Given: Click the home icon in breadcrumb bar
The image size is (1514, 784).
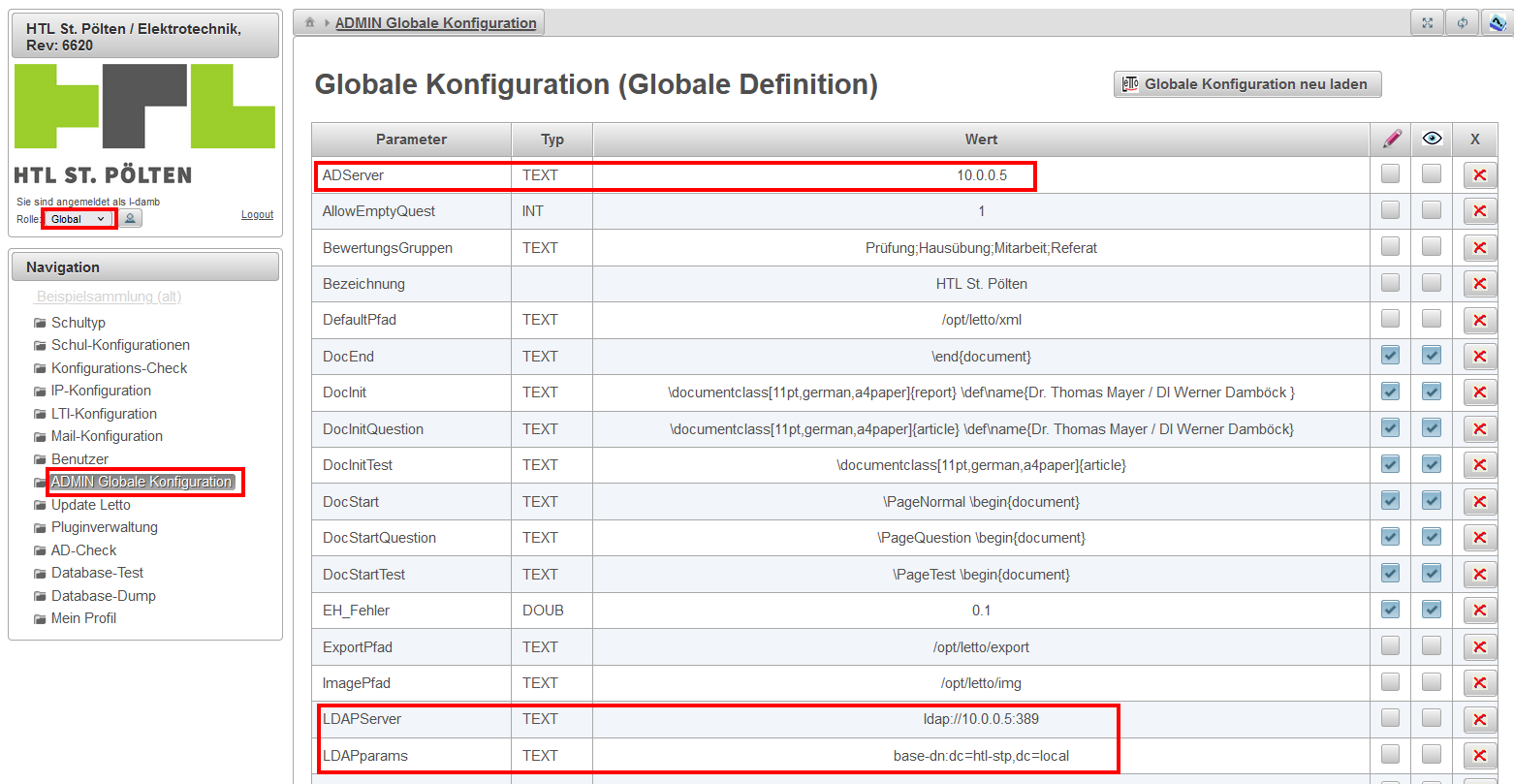Looking at the screenshot, I should 310,22.
